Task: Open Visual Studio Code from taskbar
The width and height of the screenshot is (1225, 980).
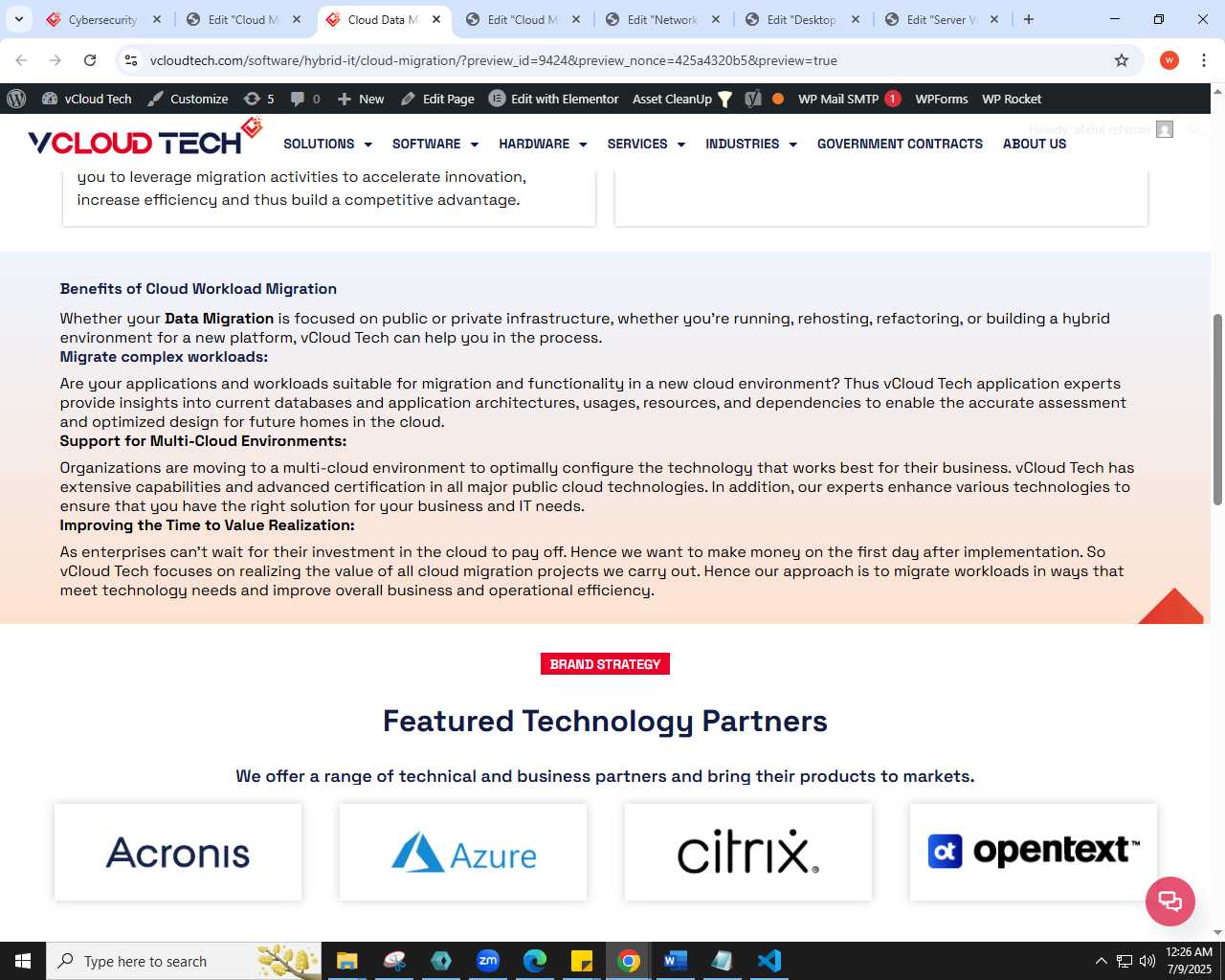Action: (769, 961)
